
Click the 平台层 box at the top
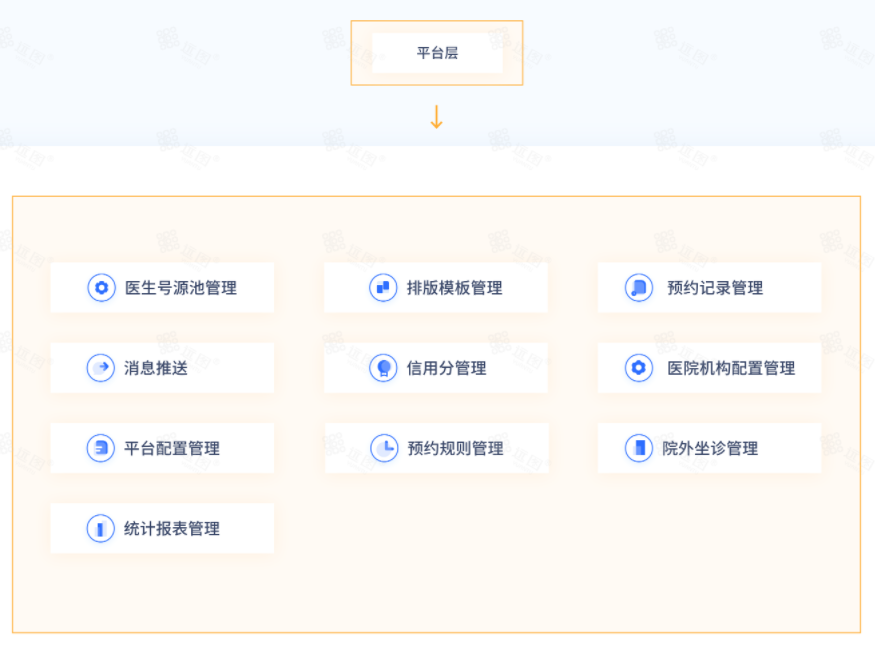pos(437,53)
